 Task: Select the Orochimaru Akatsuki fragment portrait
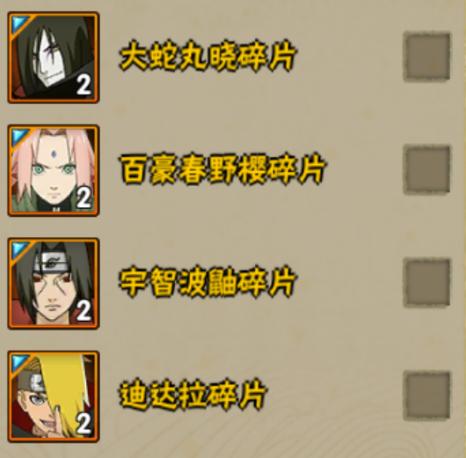pyautogui.click(x=53, y=57)
